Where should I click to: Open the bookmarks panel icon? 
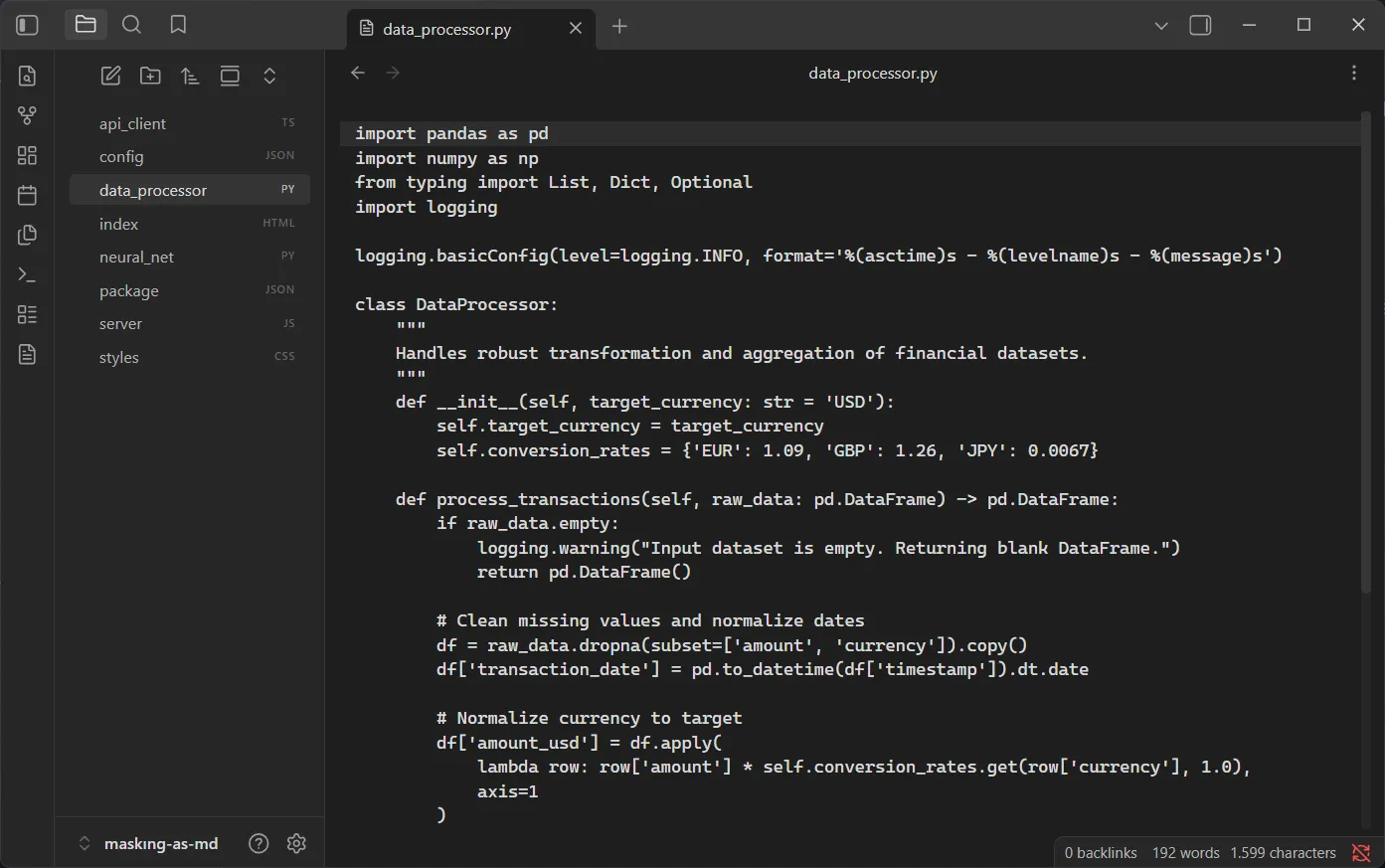pyautogui.click(x=178, y=25)
